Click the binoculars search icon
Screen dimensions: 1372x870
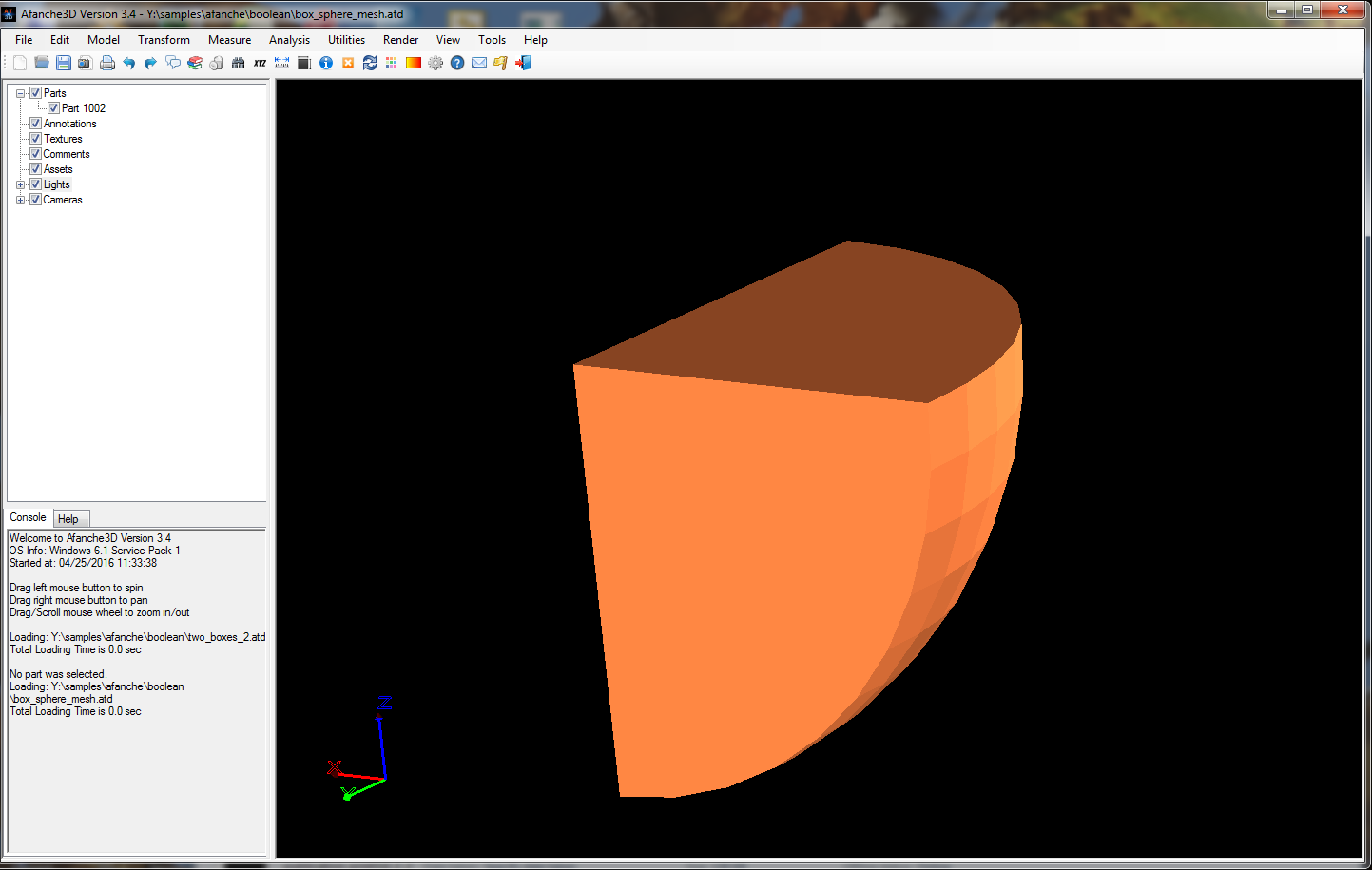click(x=238, y=63)
